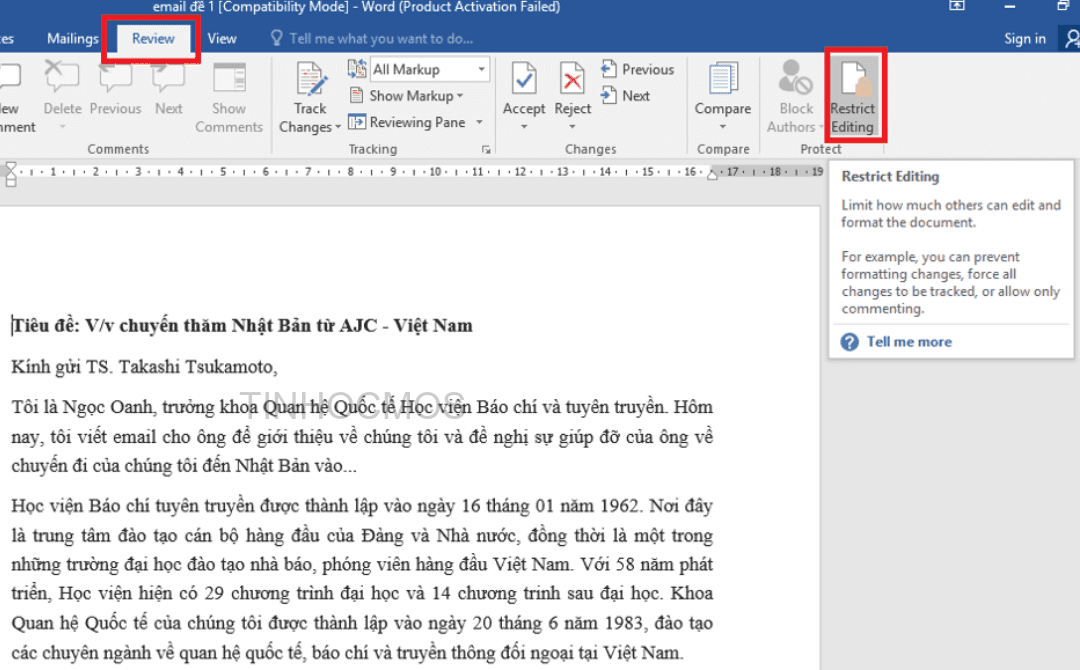Open the Reviewing Pane

click(408, 122)
